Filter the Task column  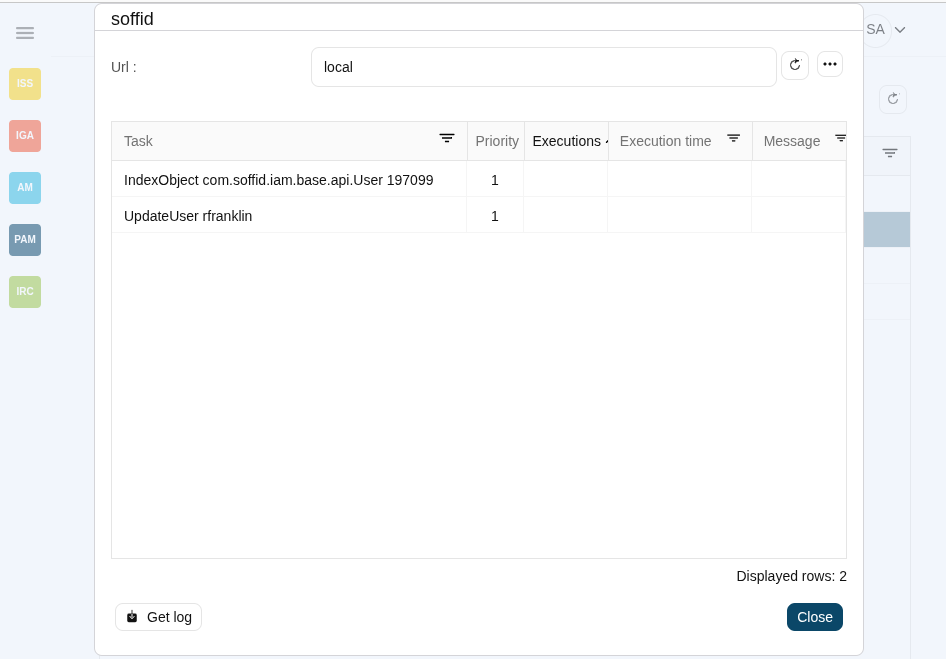click(x=447, y=139)
